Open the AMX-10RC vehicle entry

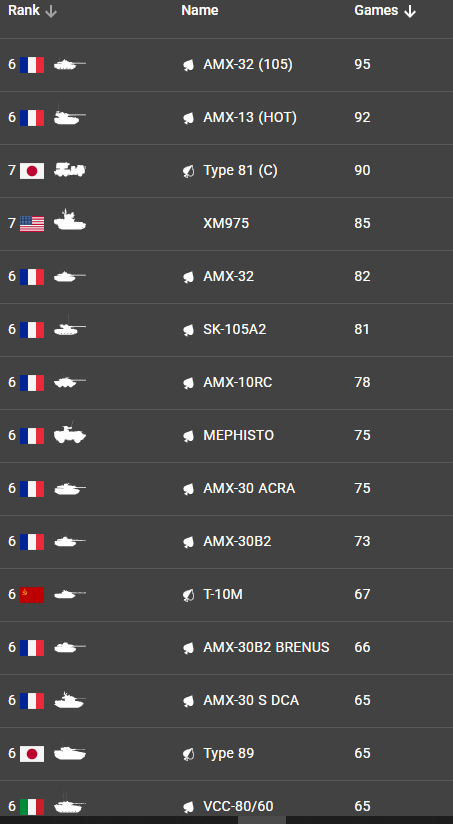point(238,383)
